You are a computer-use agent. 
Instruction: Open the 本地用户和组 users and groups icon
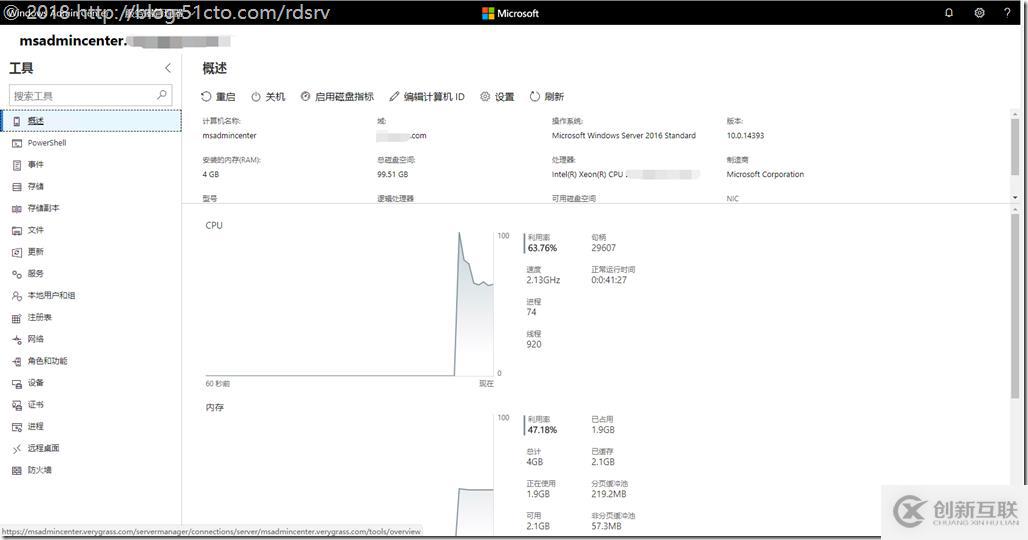(x=17, y=296)
